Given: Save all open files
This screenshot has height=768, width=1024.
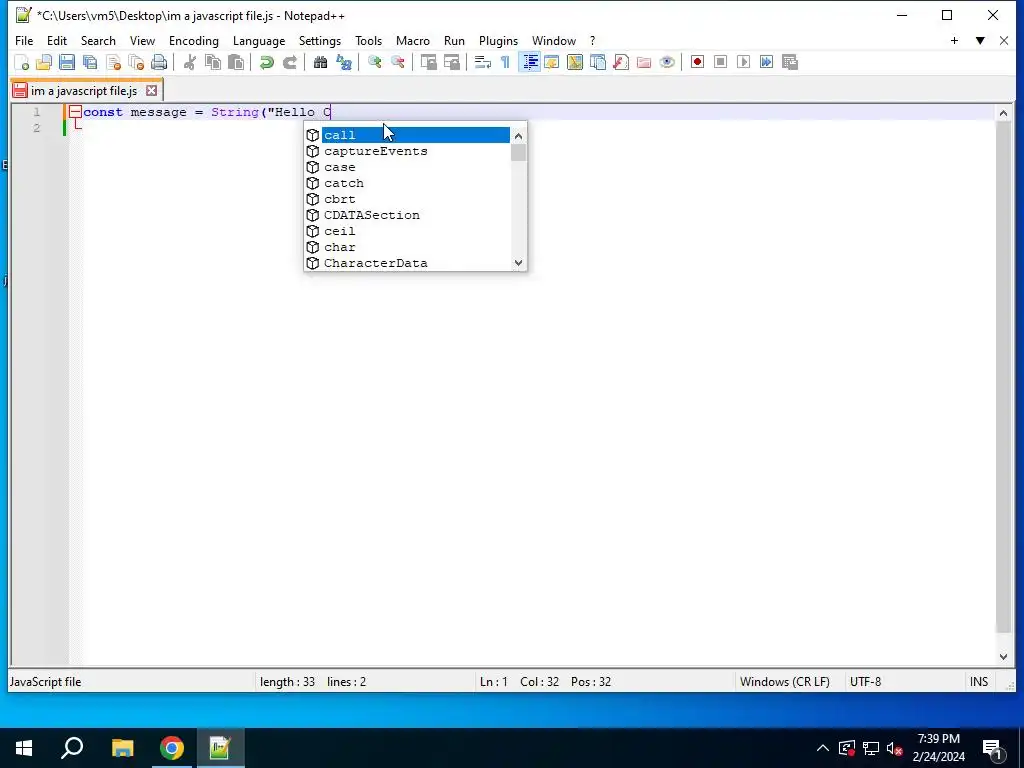Looking at the screenshot, I should click(89, 62).
